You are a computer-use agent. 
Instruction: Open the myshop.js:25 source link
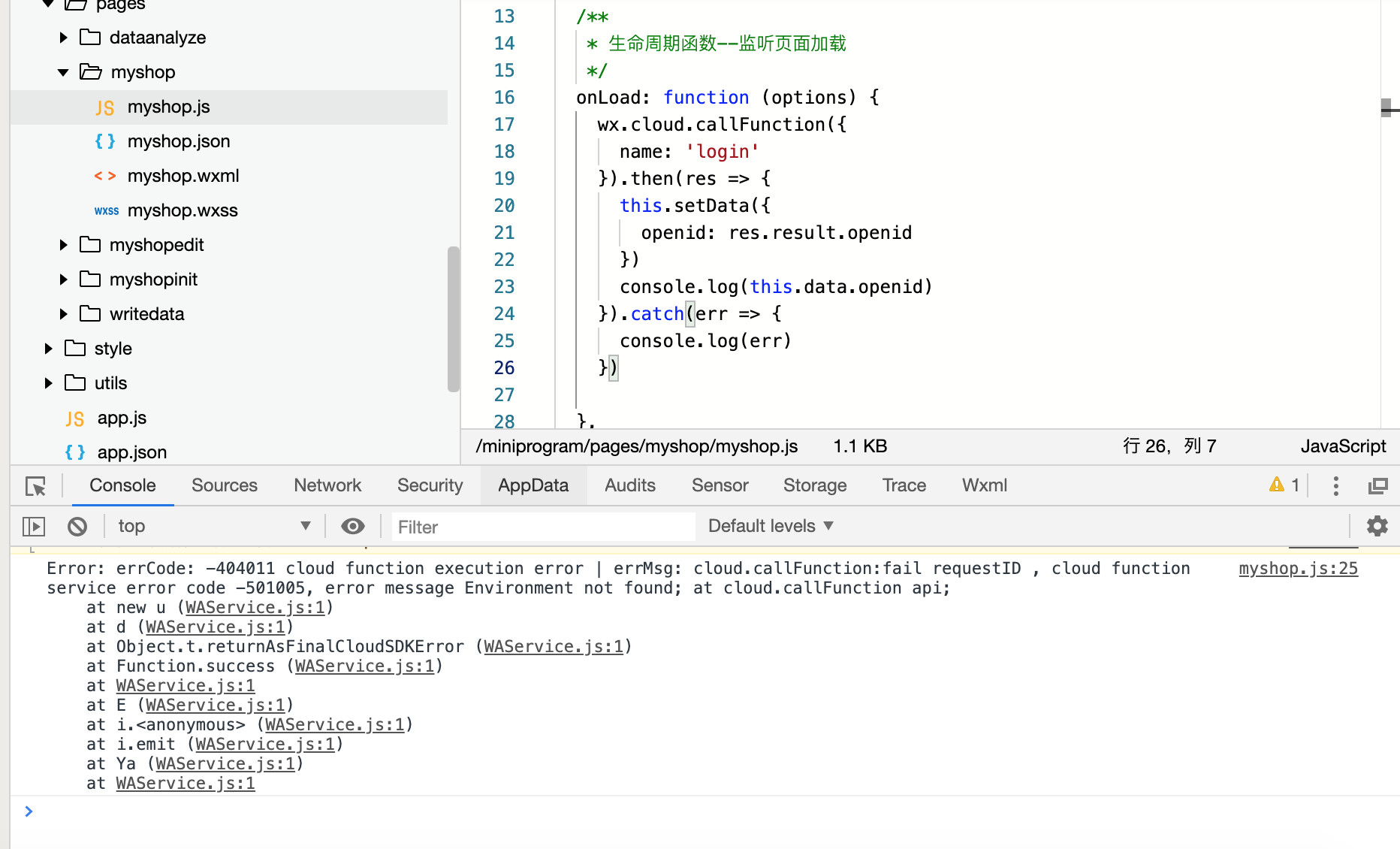[x=1298, y=569]
